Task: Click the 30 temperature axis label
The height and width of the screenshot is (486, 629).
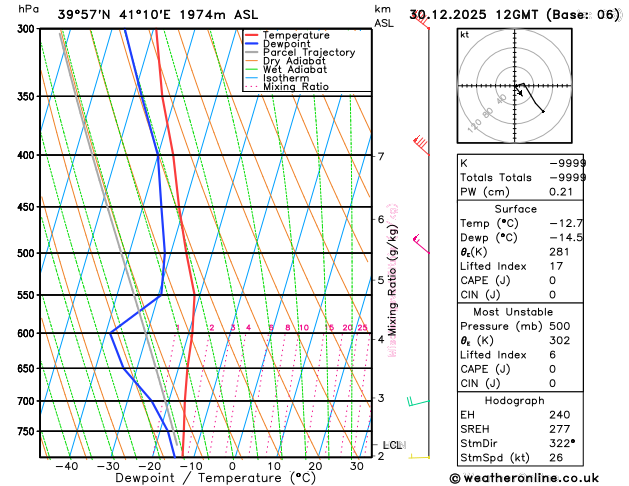Action: pos(357,466)
